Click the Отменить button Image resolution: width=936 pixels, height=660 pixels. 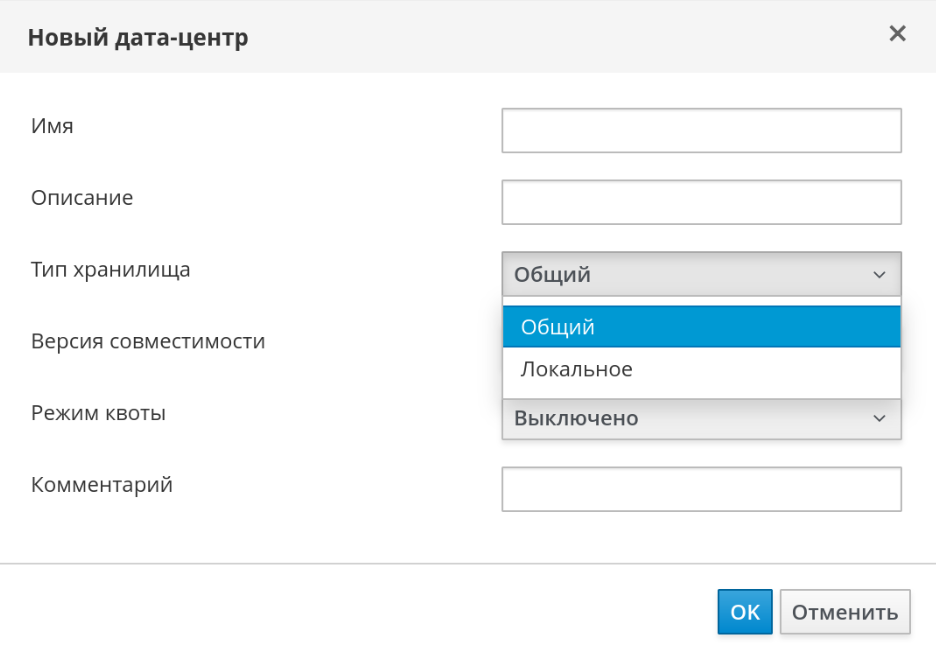(x=845, y=612)
